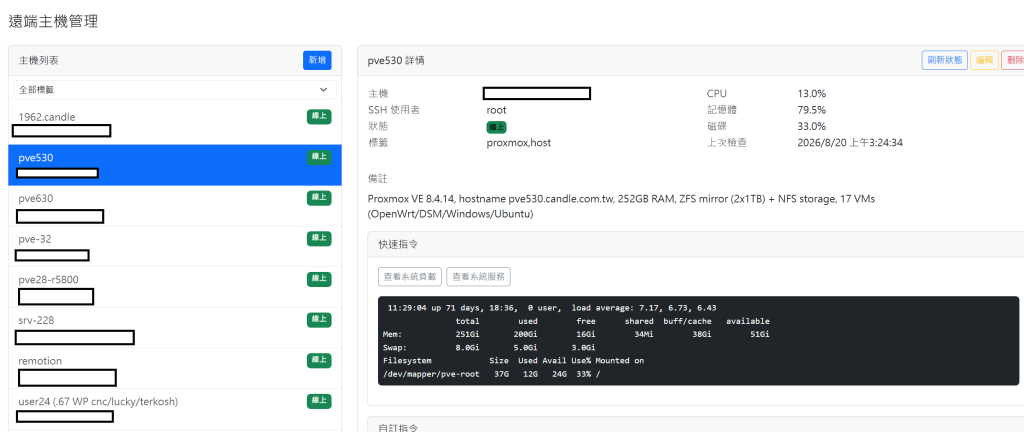The image size is (1024, 432).
Task: Click the 主機列表 panel heading
Action: 39,60
